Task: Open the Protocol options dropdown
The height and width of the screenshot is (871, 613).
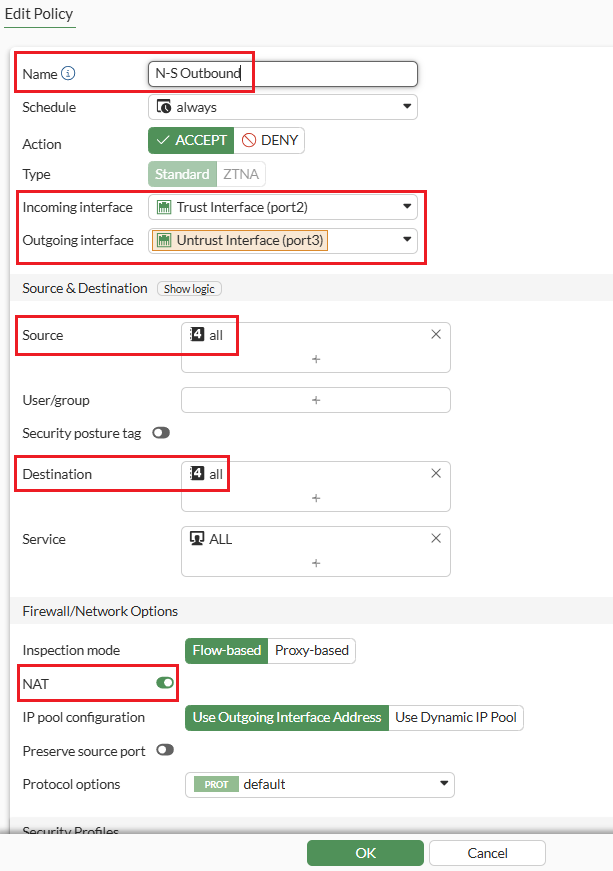Action: point(320,784)
